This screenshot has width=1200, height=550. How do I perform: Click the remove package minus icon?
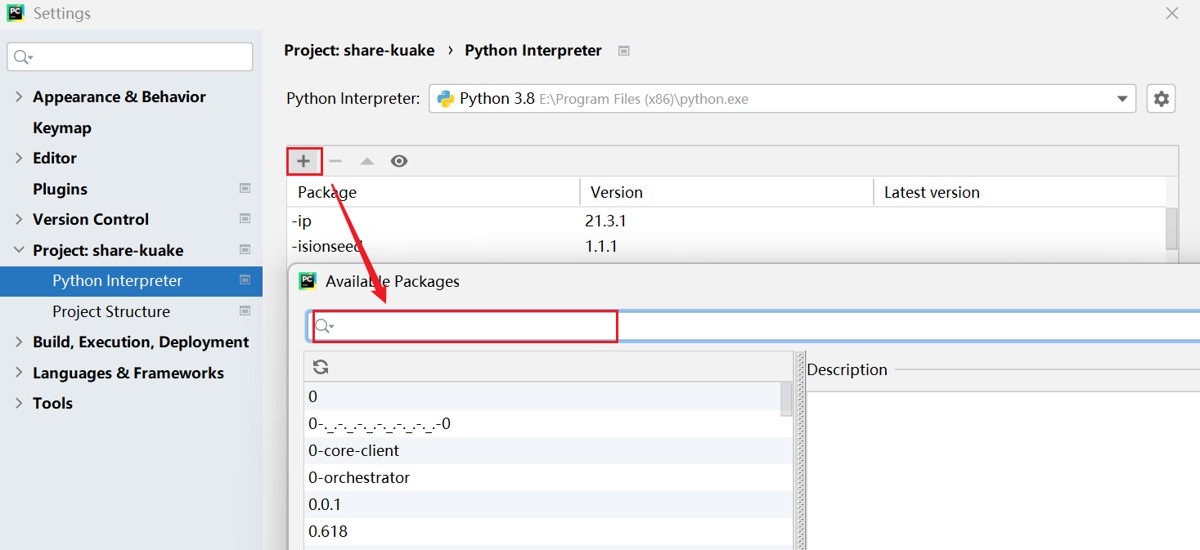(335, 161)
